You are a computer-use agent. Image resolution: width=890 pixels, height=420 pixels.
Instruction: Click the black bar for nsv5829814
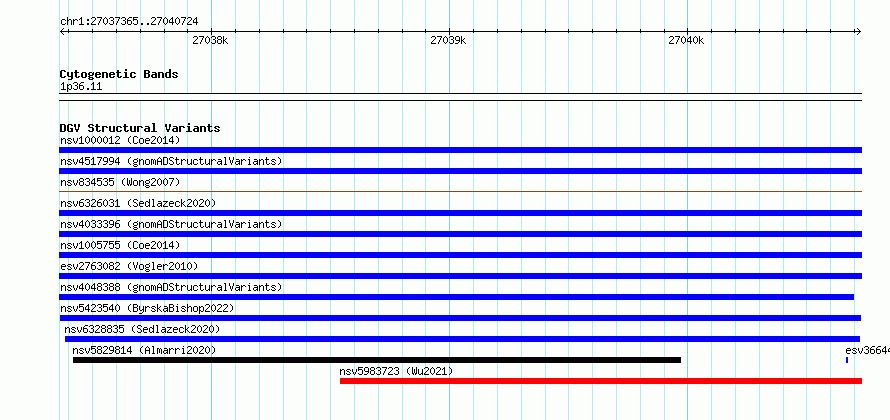tap(377, 360)
